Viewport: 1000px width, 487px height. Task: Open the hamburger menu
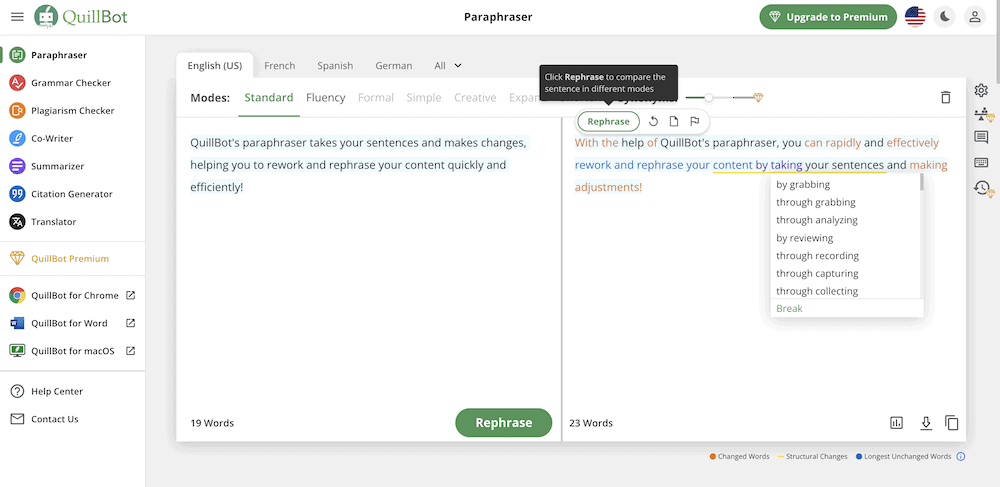pos(17,17)
